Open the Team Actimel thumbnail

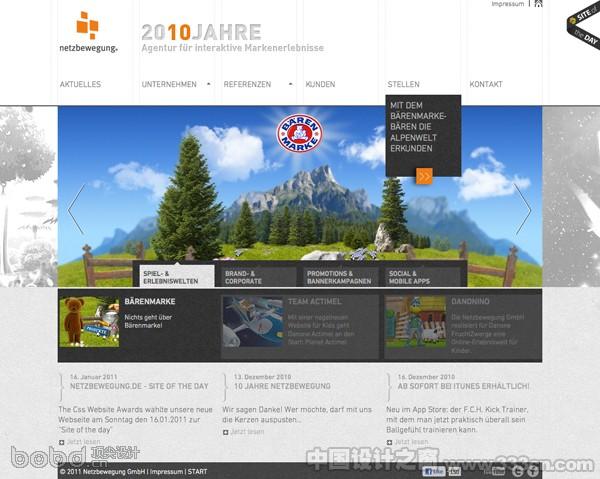pyautogui.click(x=253, y=322)
